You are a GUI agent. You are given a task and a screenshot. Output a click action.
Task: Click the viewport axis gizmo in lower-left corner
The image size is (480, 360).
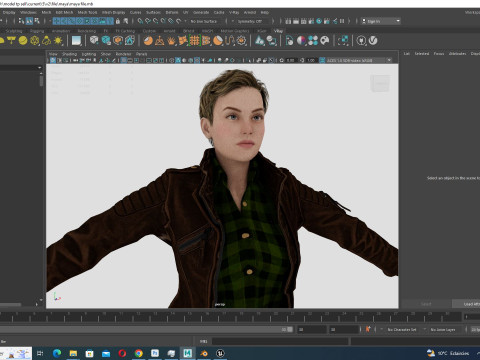pyautogui.click(x=57, y=297)
